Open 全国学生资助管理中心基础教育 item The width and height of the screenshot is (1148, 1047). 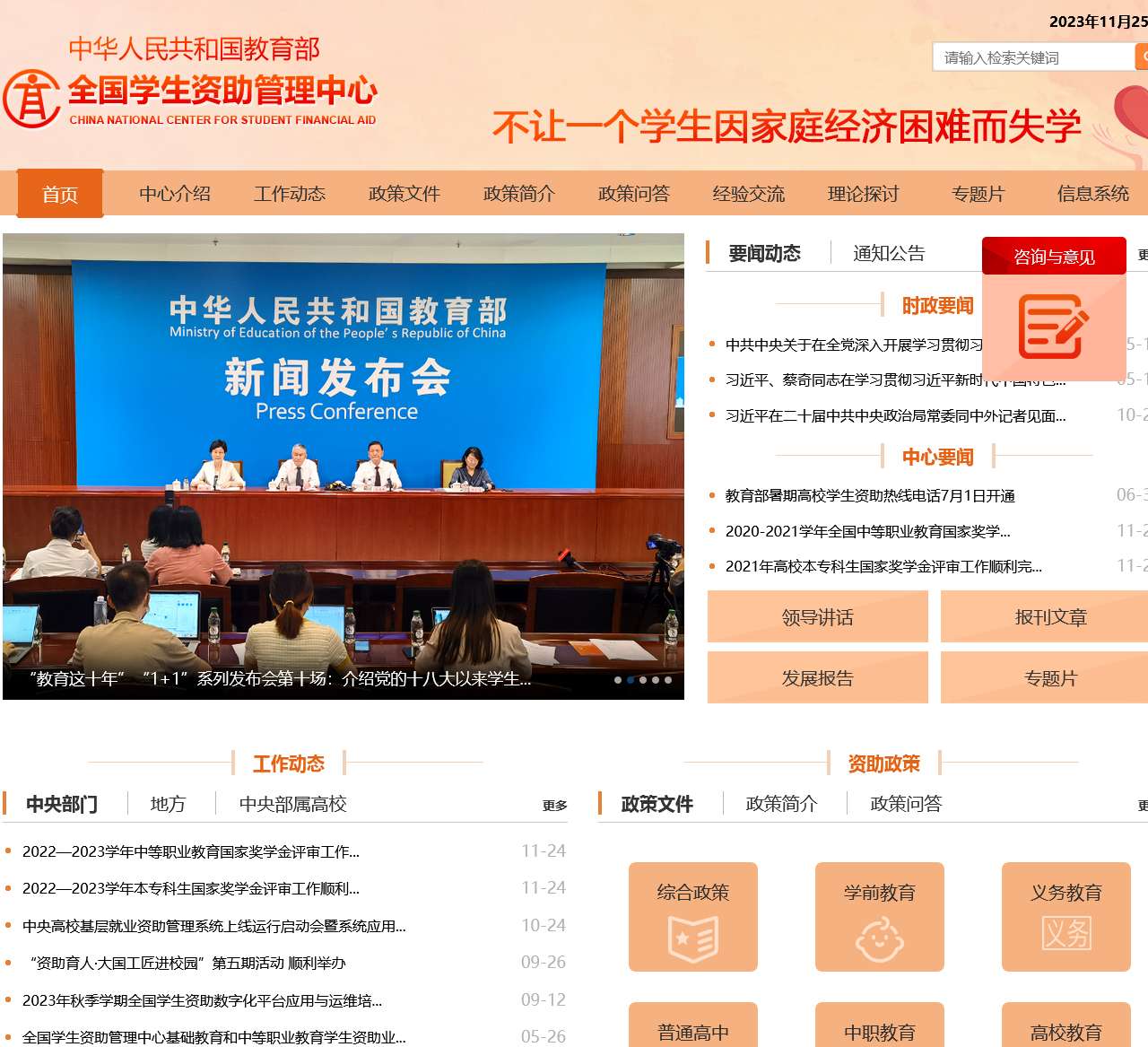pyautogui.click(x=214, y=1038)
